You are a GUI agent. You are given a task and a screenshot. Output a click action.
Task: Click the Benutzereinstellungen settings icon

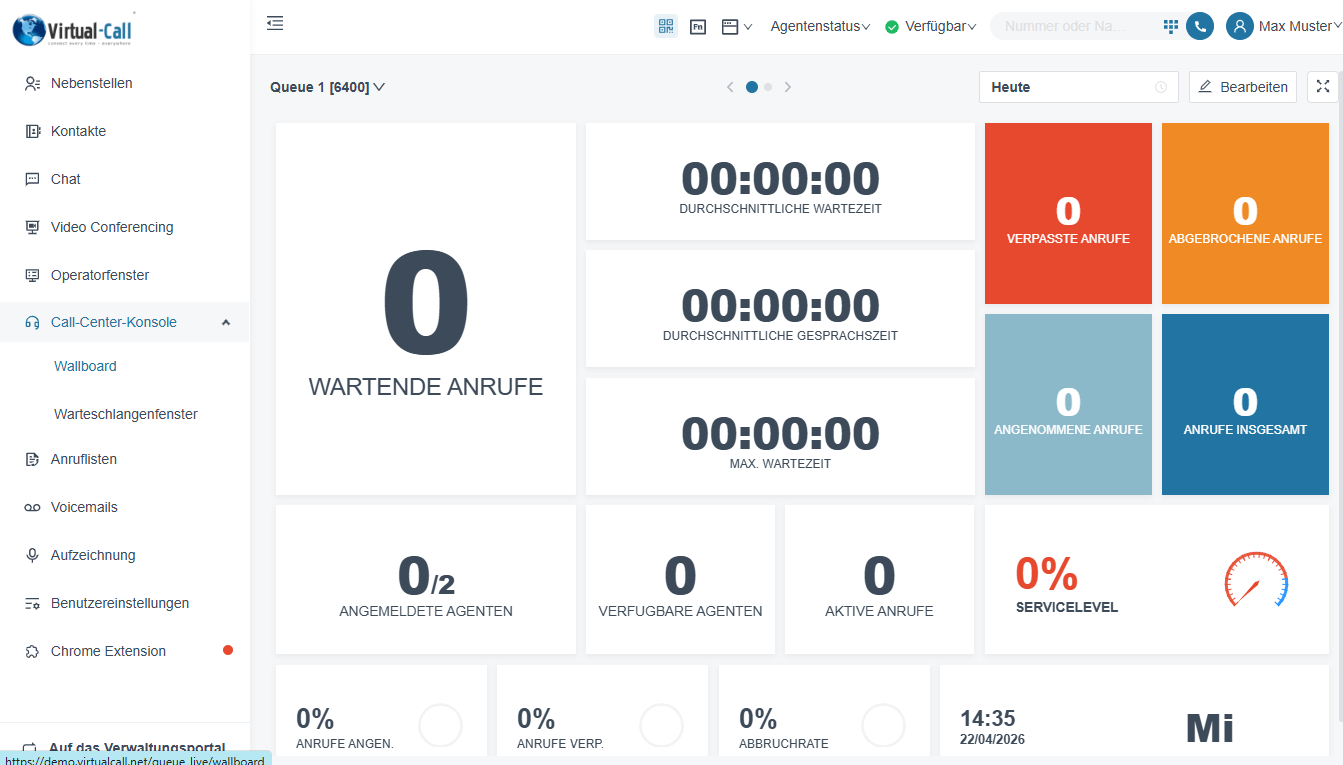32,604
